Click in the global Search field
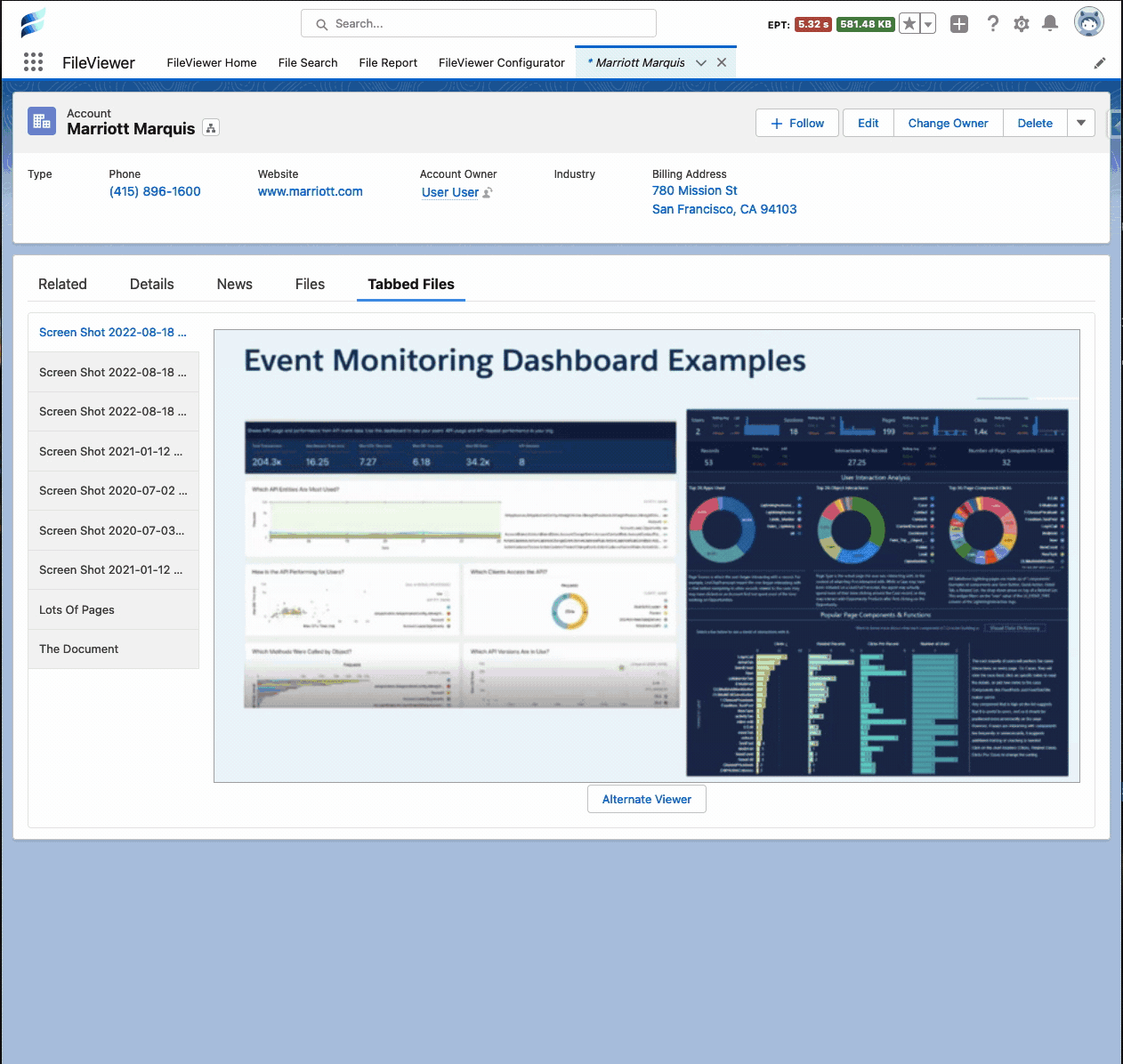 click(479, 24)
